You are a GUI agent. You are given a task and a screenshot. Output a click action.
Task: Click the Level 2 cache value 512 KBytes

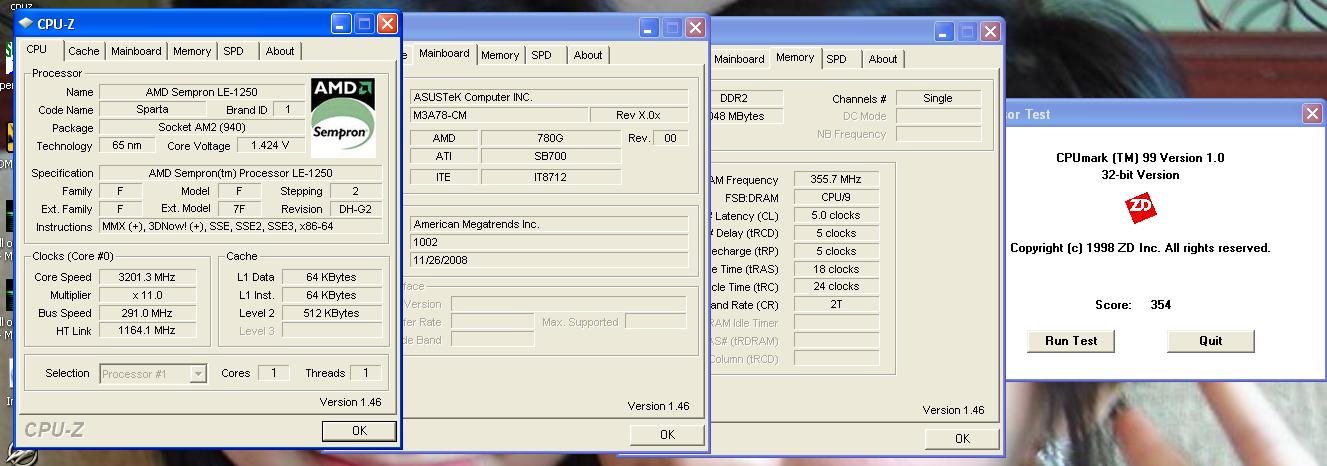click(332, 313)
